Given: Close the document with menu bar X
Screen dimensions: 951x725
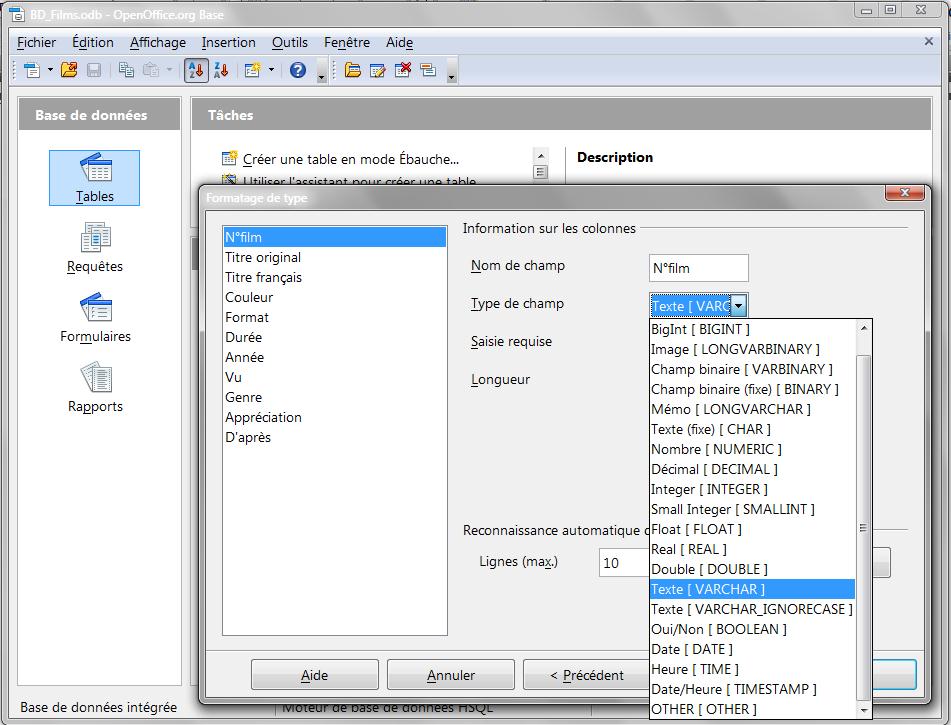Looking at the screenshot, I should [929, 41].
